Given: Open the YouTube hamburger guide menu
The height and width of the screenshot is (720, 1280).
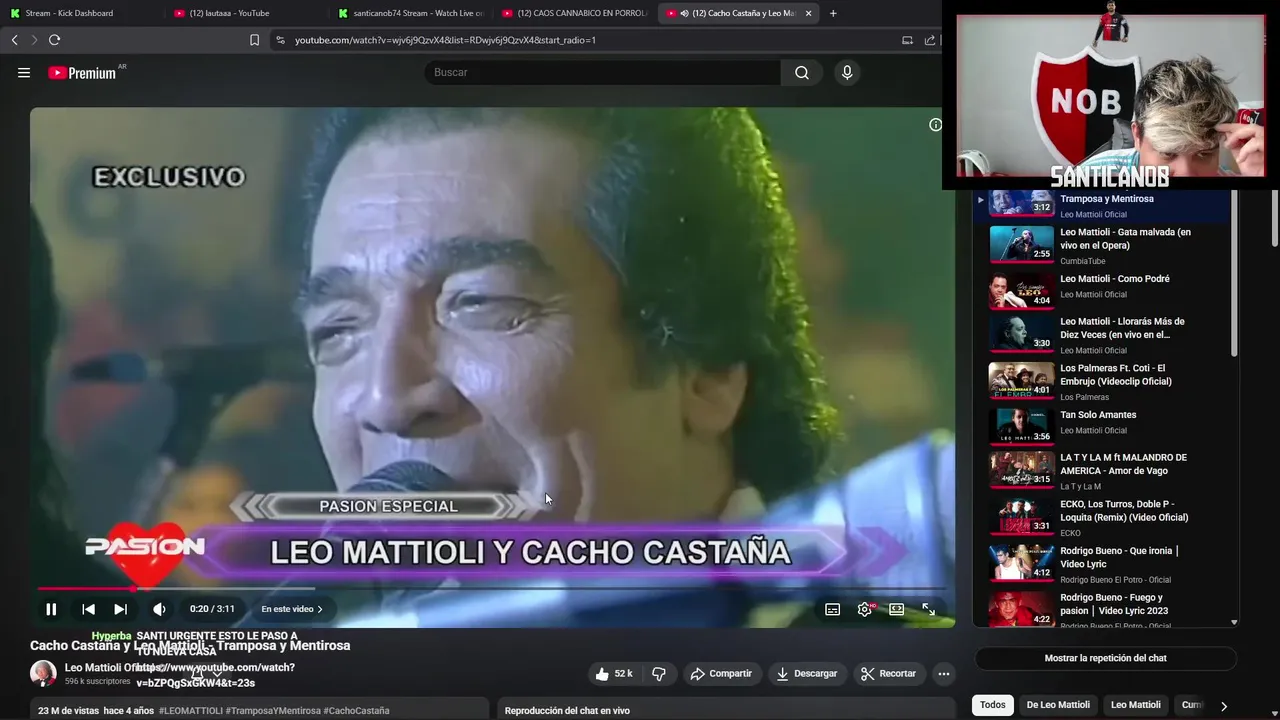Looking at the screenshot, I should click(x=24, y=72).
